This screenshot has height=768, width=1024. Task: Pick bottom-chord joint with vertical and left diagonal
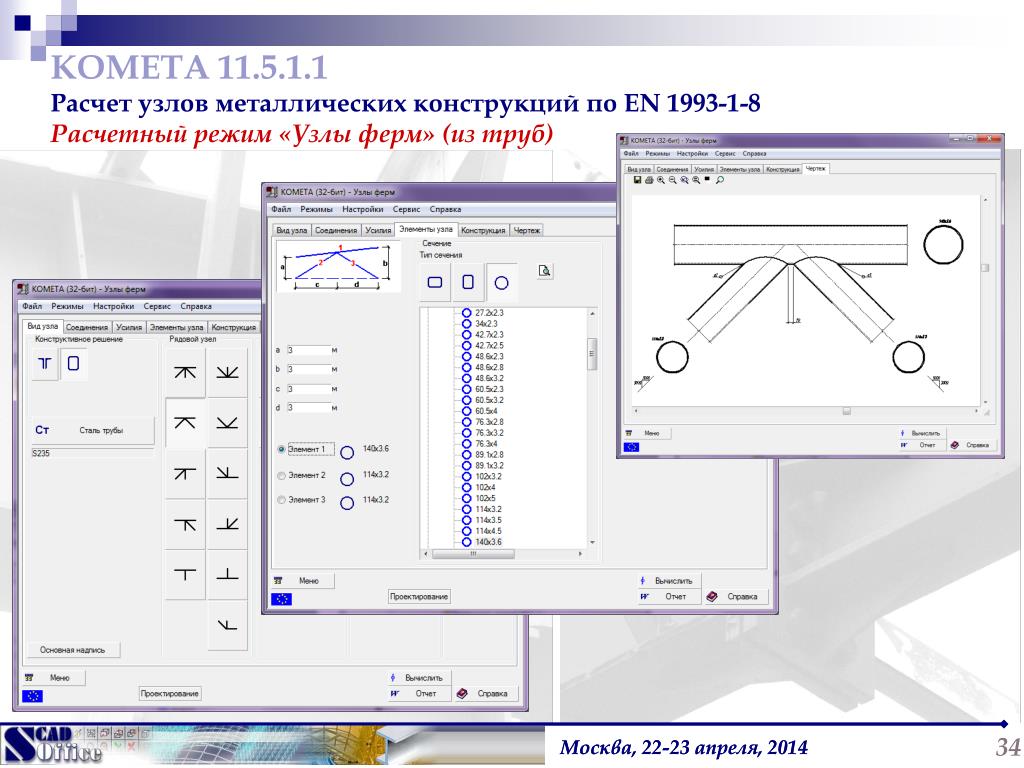pos(227,473)
